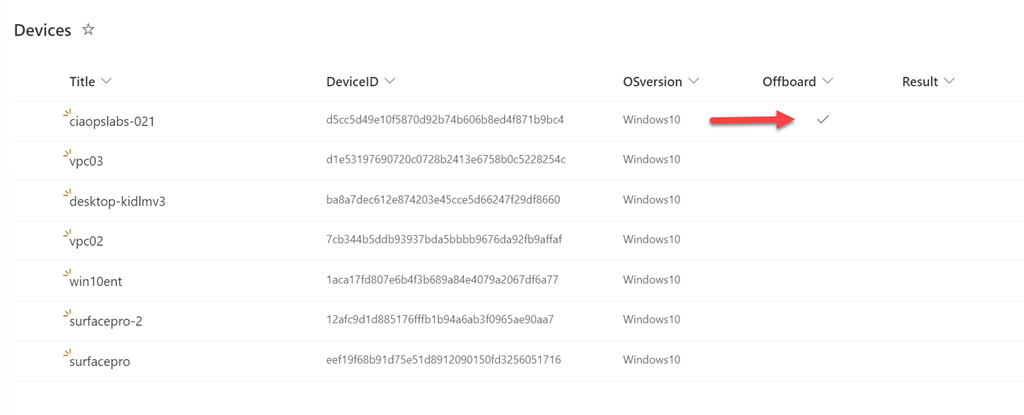Open the ciaopslabs-021 device item
Screen dimensions: 1024x415
click(x=111, y=121)
